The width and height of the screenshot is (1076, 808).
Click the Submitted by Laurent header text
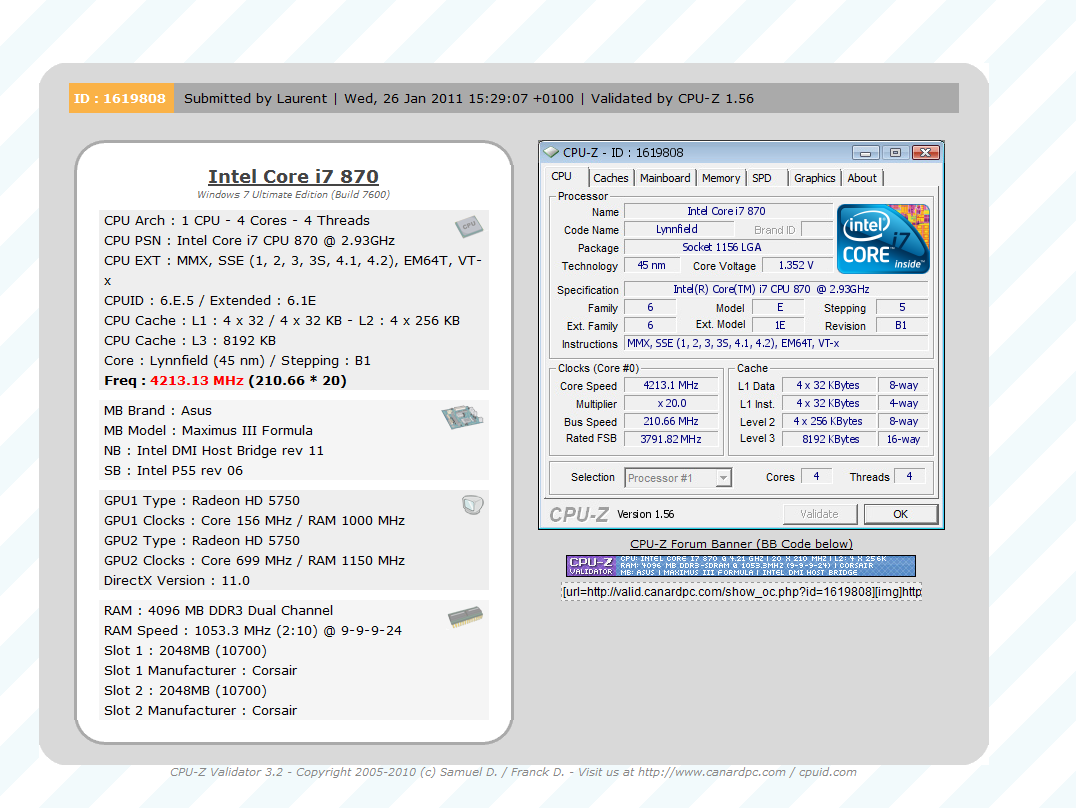pyautogui.click(x=255, y=98)
